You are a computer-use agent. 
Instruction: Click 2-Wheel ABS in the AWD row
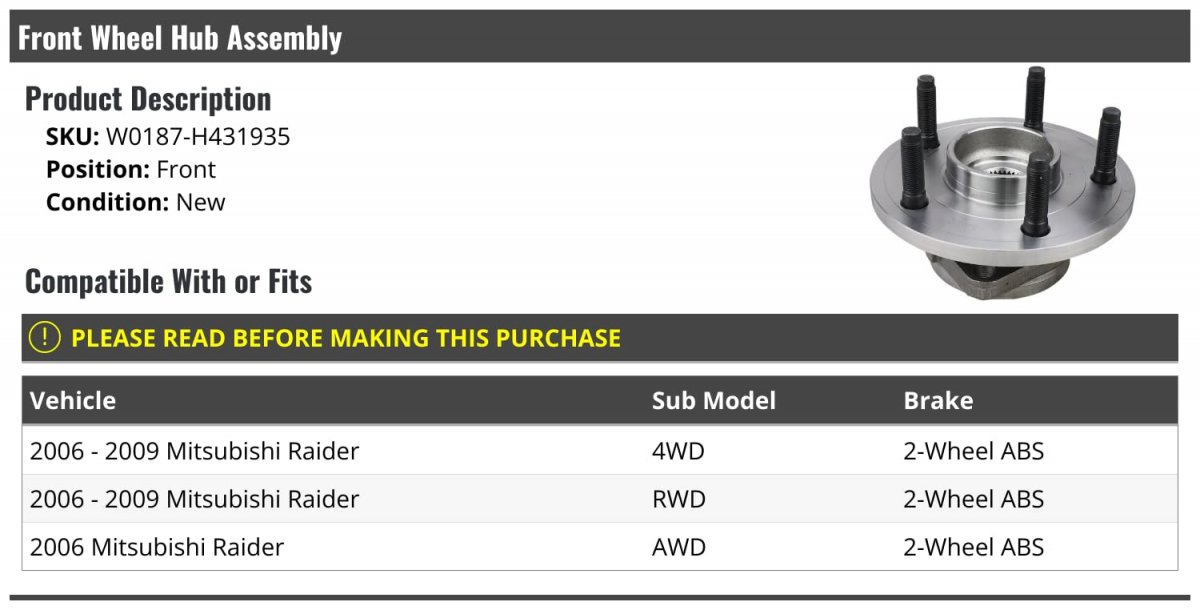coord(973,547)
